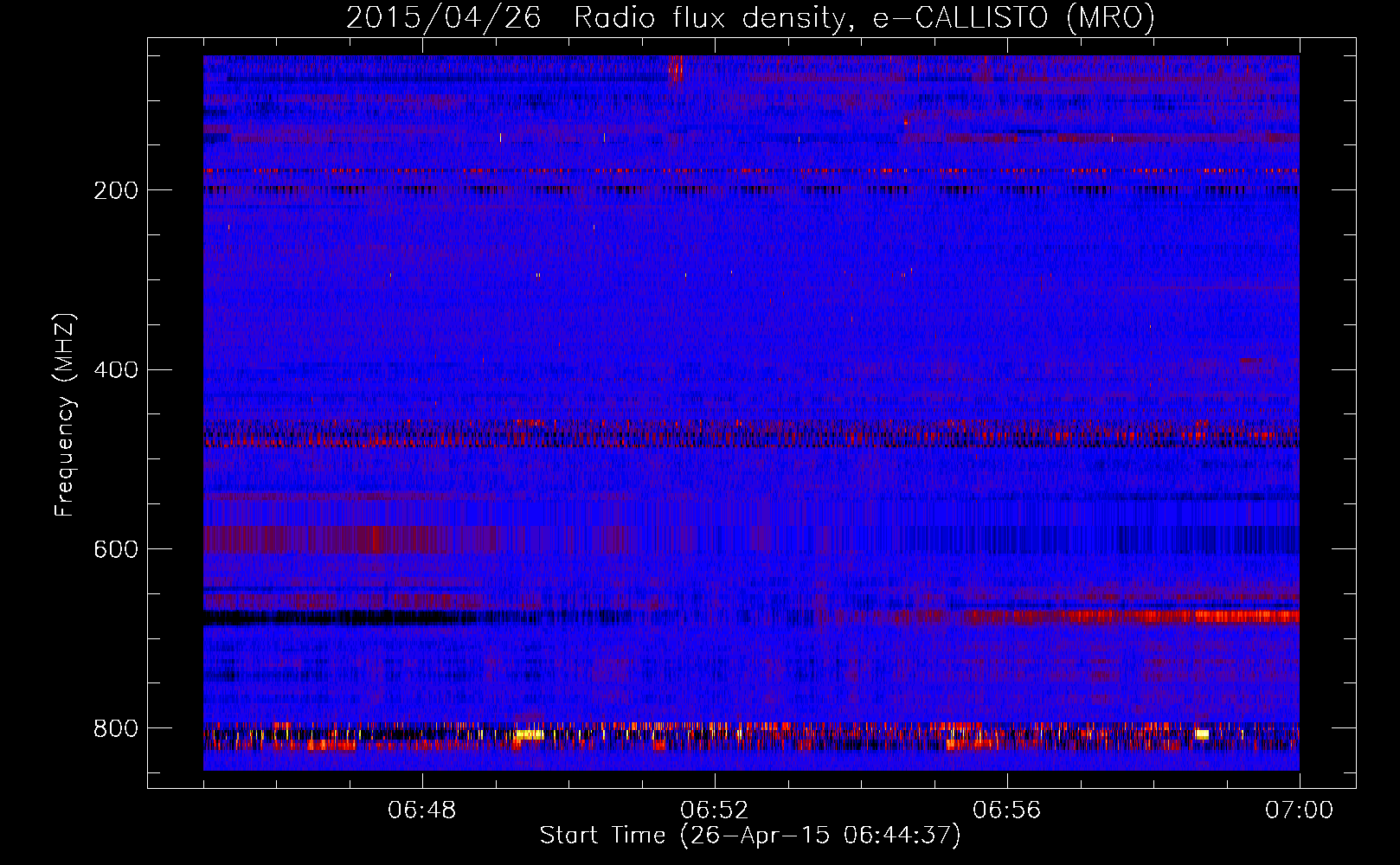Click the Frequency (MHZ) axis title

[x=65, y=414]
